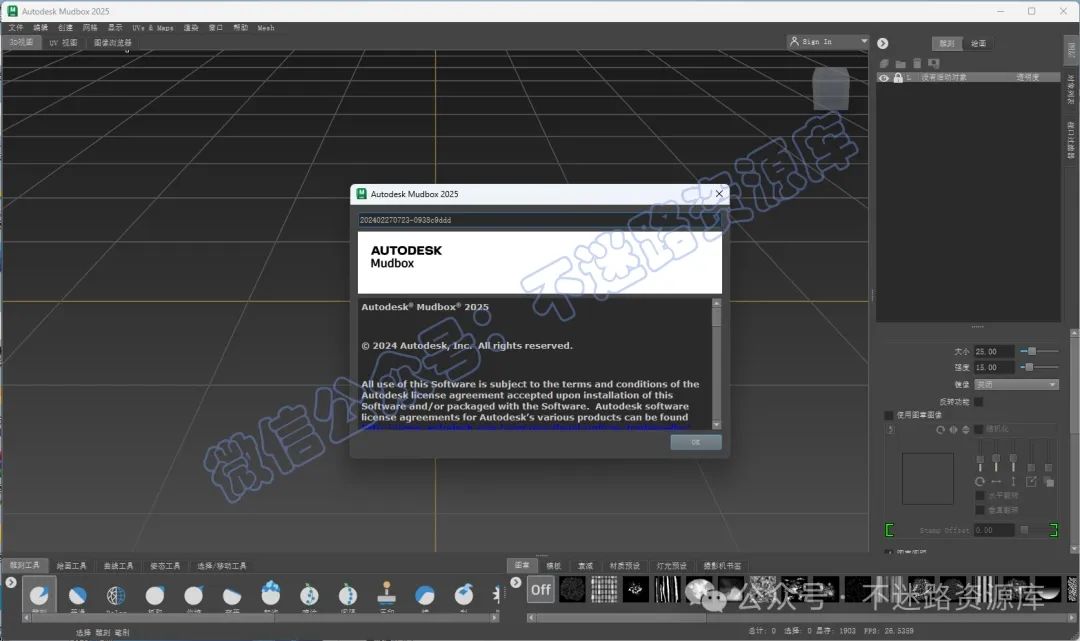The height and width of the screenshot is (641, 1080).
Task: Click the layer merge icon beside trash
Action: click(x=934, y=63)
